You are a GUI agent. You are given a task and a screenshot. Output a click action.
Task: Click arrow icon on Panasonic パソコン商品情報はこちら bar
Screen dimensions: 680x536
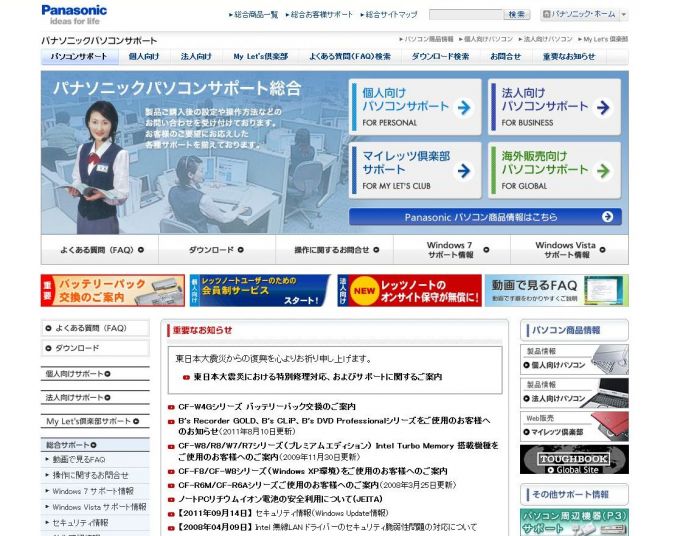point(608,216)
